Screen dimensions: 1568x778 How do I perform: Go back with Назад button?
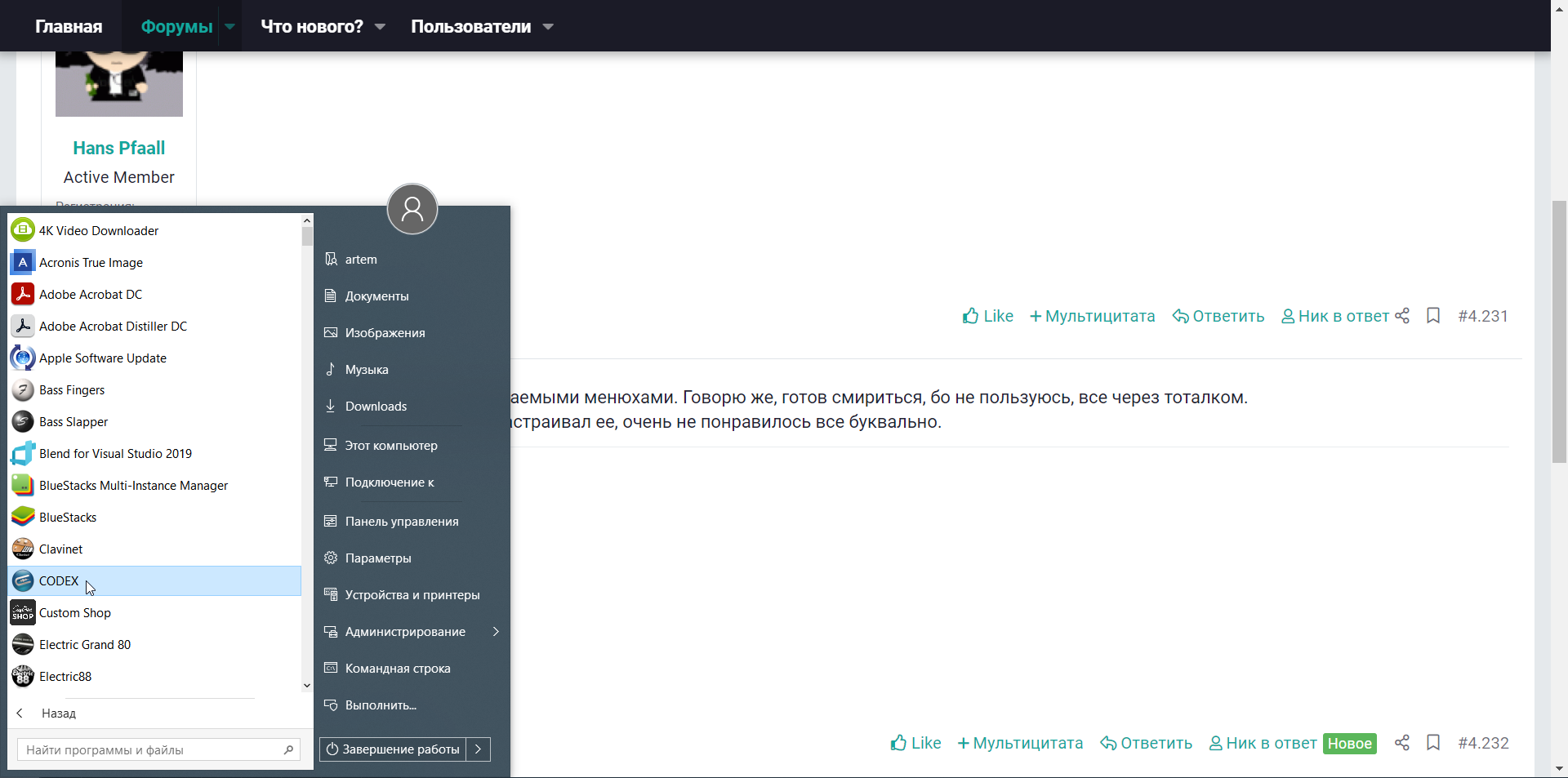click(x=47, y=713)
